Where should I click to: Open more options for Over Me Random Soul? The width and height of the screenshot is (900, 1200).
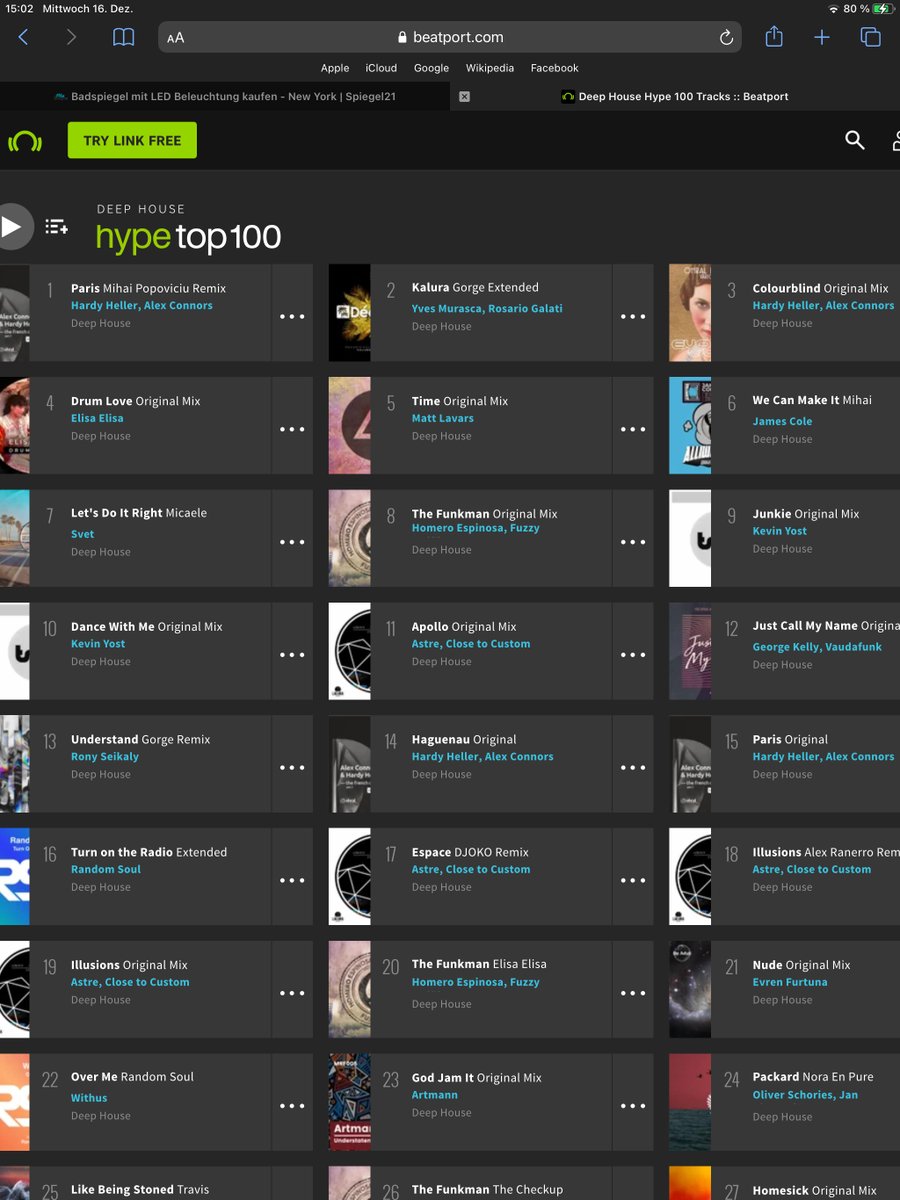click(x=292, y=1106)
